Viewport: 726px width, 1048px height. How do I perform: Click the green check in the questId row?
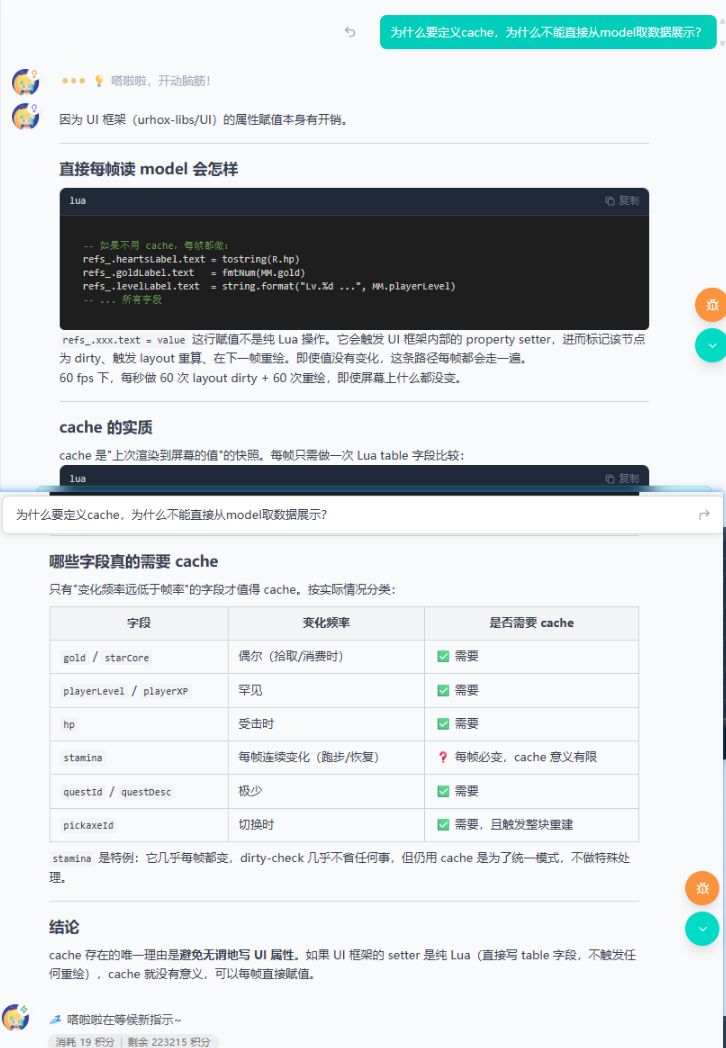[443, 791]
